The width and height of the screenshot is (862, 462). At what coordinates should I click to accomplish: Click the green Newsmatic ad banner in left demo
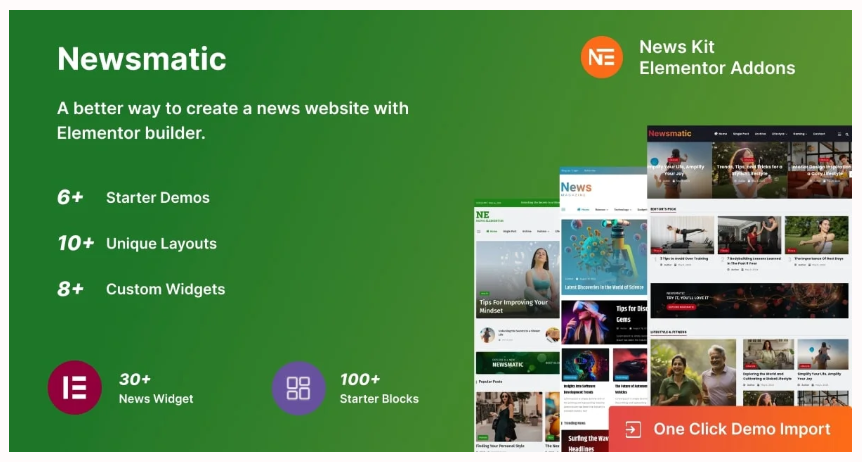[517, 363]
